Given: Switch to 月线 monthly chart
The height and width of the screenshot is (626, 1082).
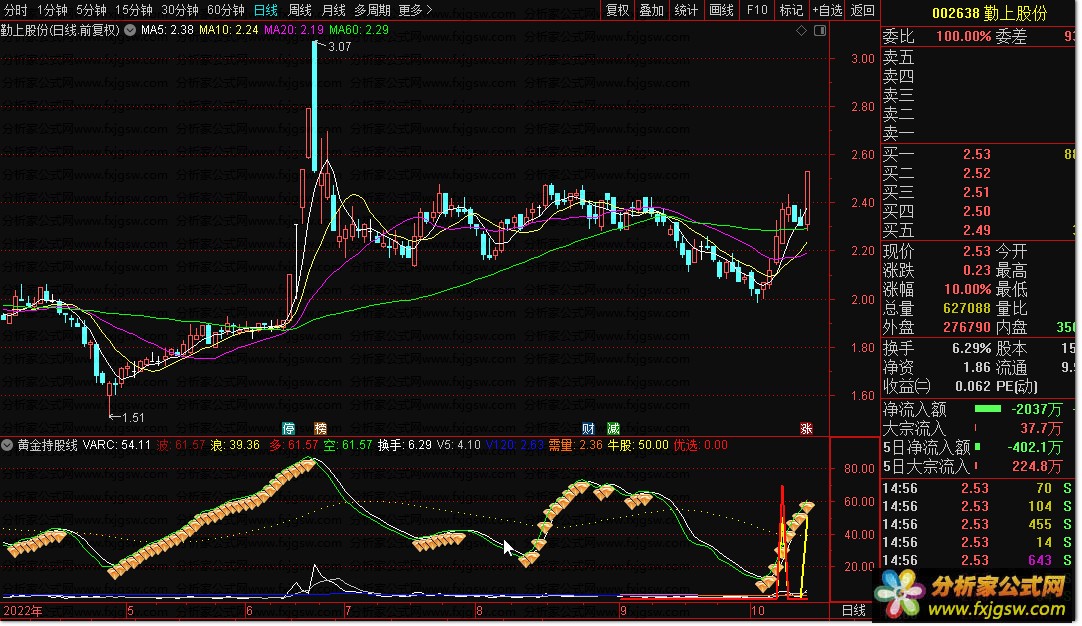Looking at the screenshot, I should 334,10.
